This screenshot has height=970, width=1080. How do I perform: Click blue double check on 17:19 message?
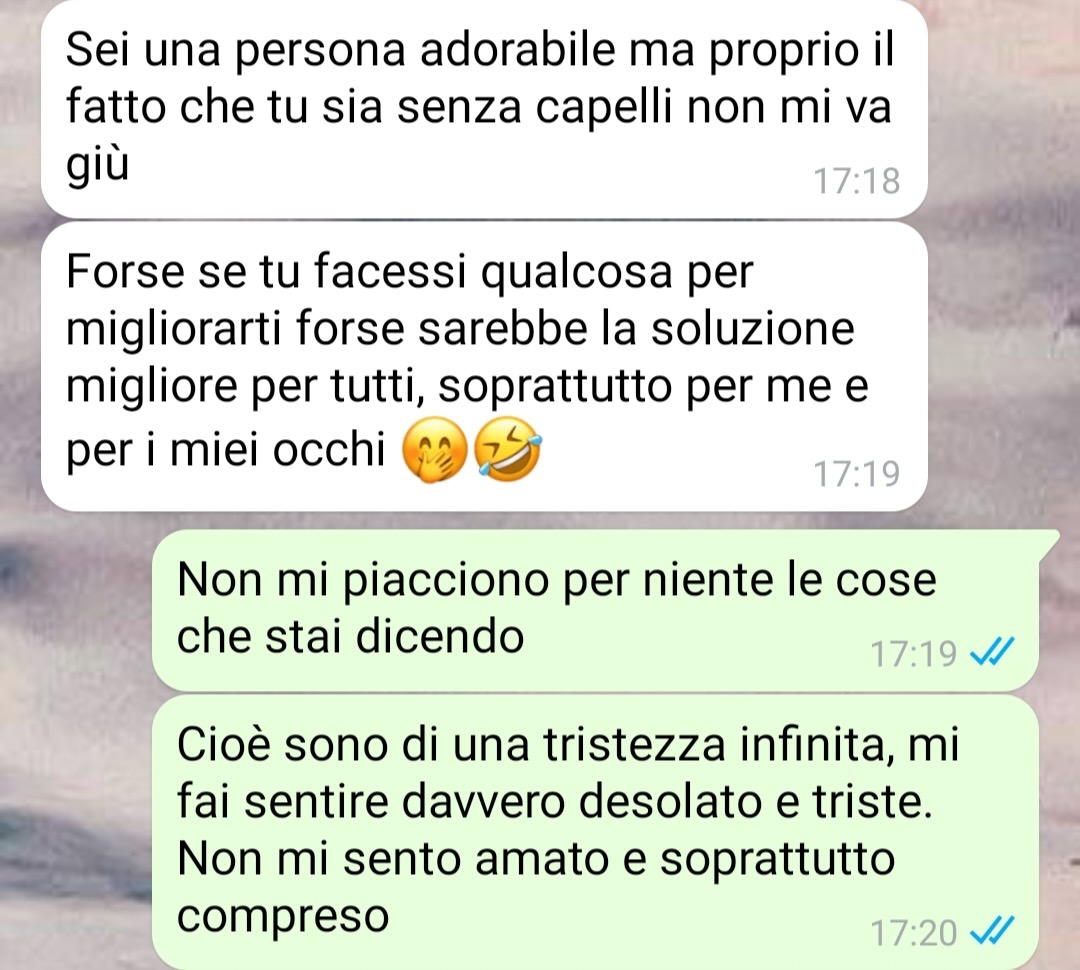coord(992,651)
